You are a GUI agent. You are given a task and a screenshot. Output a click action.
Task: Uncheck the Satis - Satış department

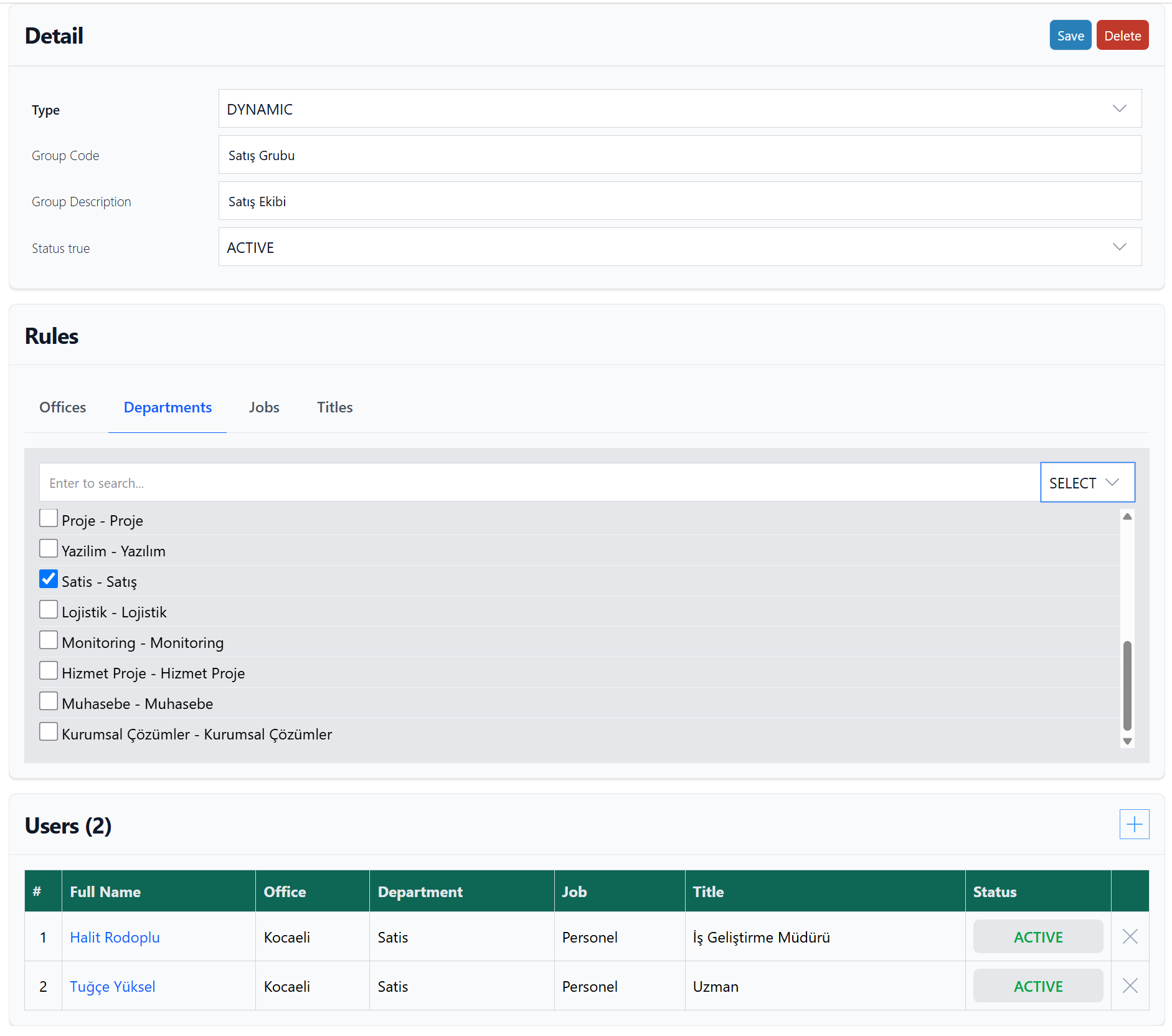click(49, 579)
